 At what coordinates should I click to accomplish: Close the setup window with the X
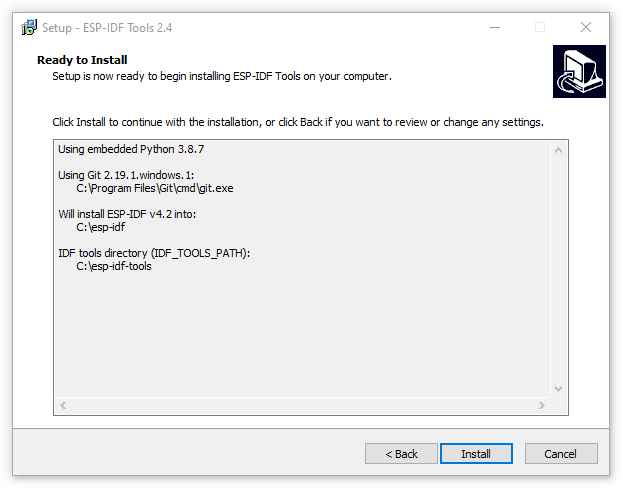[x=585, y=27]
